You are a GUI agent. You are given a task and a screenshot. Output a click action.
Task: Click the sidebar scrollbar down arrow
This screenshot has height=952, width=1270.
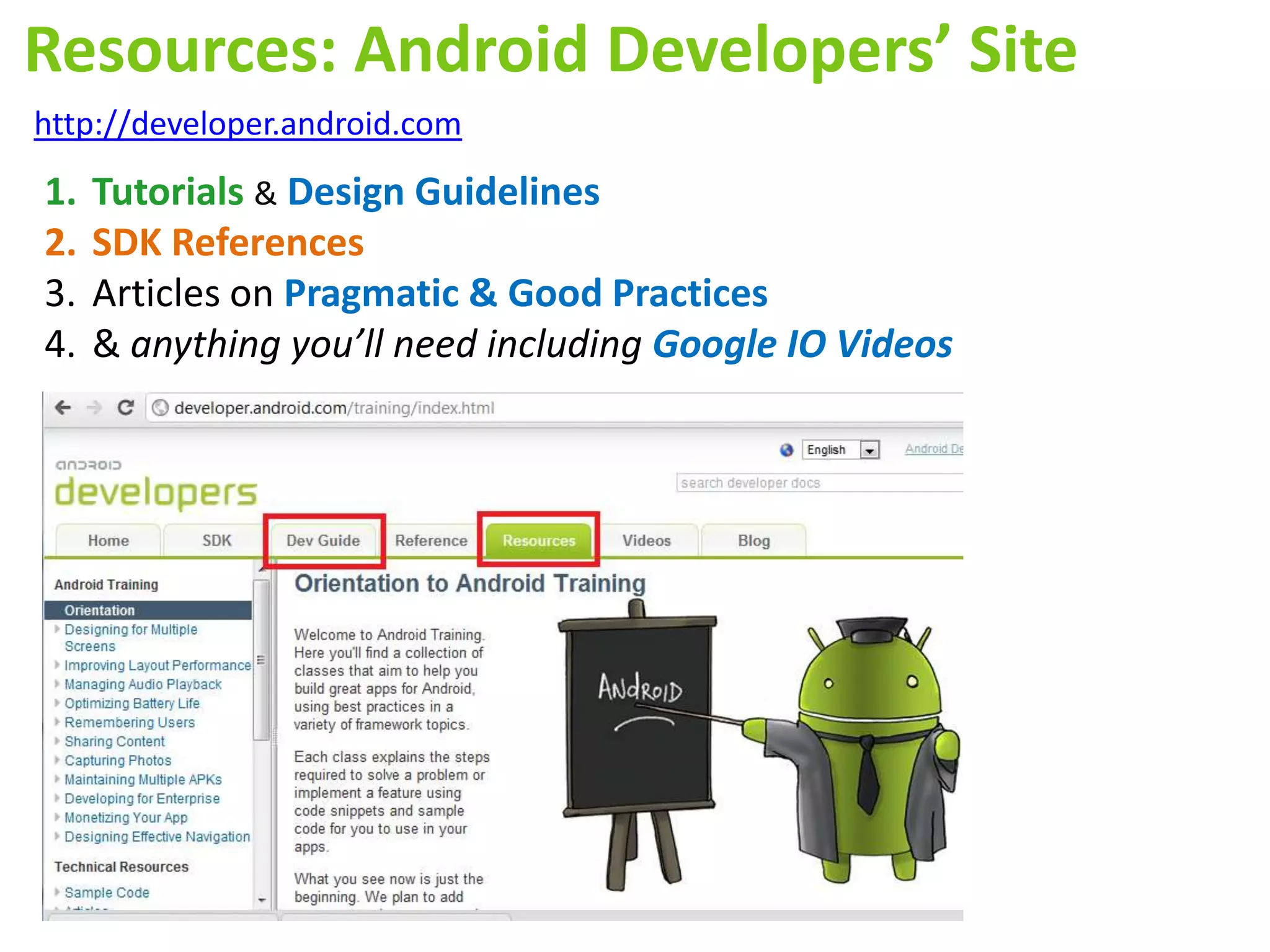pyautogui.click(x=262, y=899)
